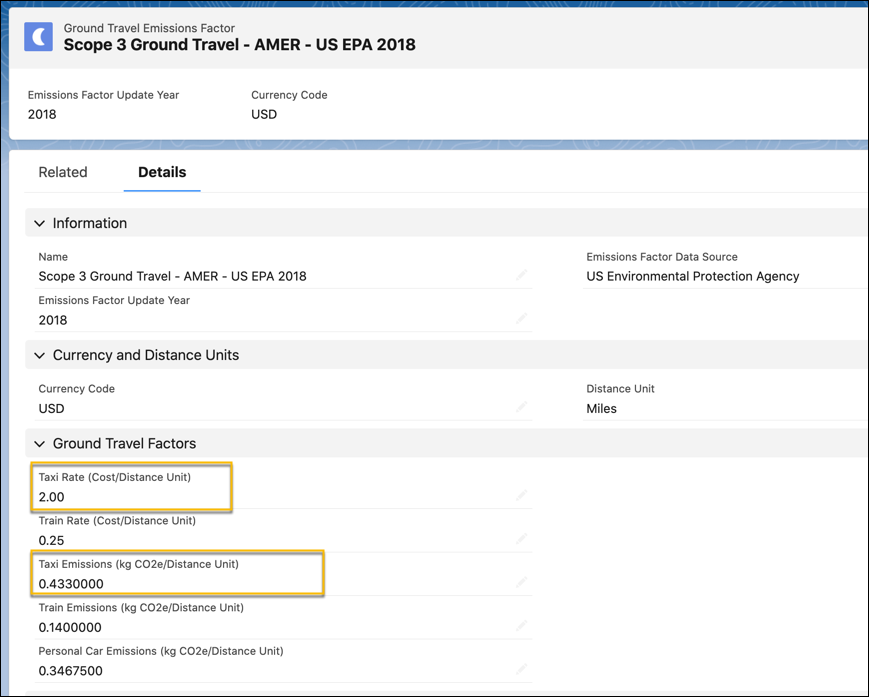Click US Environmental Protection Agency data source value
The width and height of the screenshot is (869, 697).
[693, 276]
